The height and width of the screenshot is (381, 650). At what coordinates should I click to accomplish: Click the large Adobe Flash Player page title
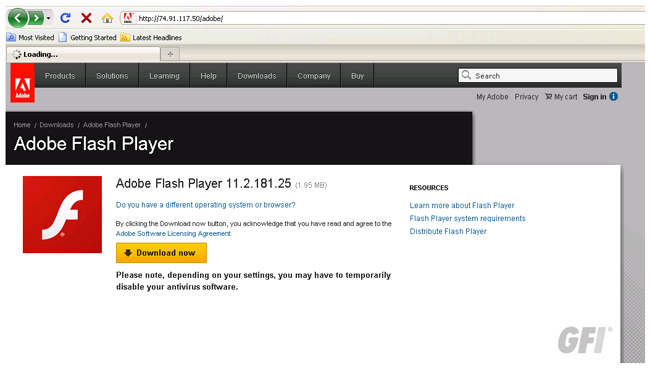[x=94, y=144]
